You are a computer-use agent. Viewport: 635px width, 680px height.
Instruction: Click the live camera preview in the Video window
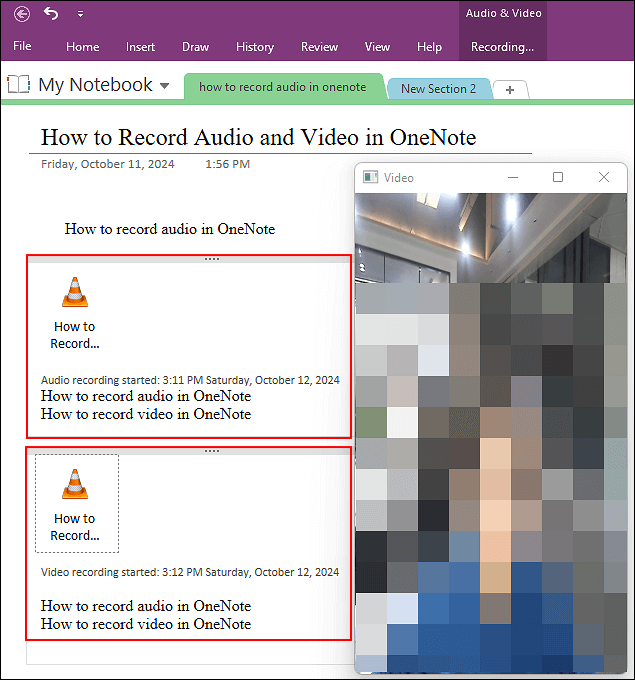click(x=491, y=433)
